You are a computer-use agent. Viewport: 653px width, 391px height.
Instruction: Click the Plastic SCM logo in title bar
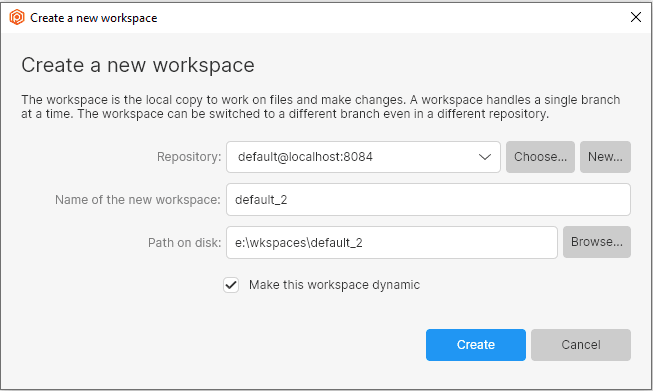coord(17,17)
